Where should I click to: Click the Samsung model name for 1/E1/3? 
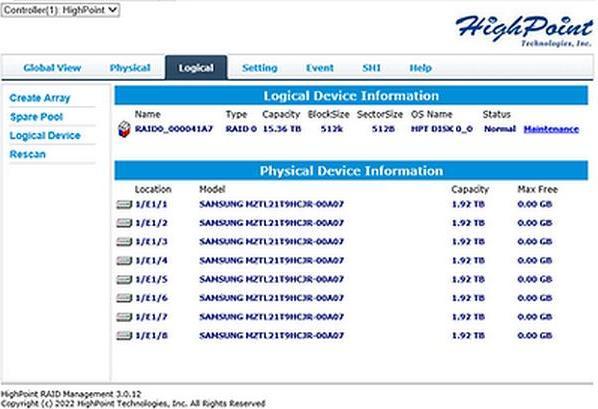pyautogui.click(x=272, y=242)
